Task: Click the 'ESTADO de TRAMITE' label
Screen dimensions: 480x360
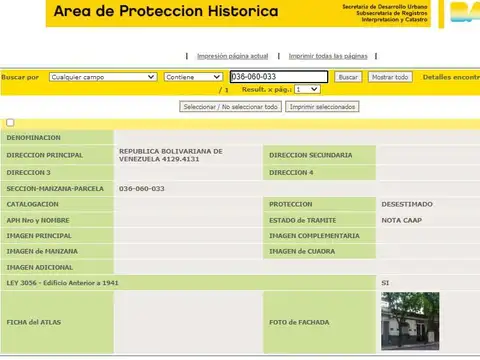Action: click(303, 220)
